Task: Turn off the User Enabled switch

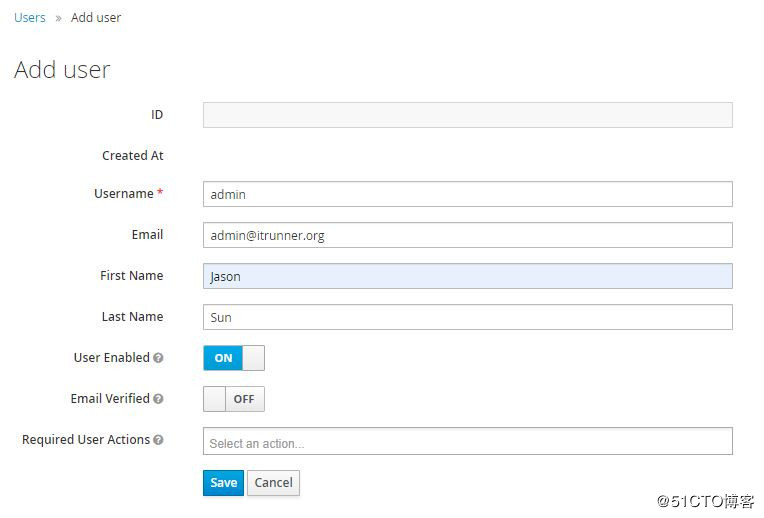Action: pyautogui.click(x=234, y=358)
